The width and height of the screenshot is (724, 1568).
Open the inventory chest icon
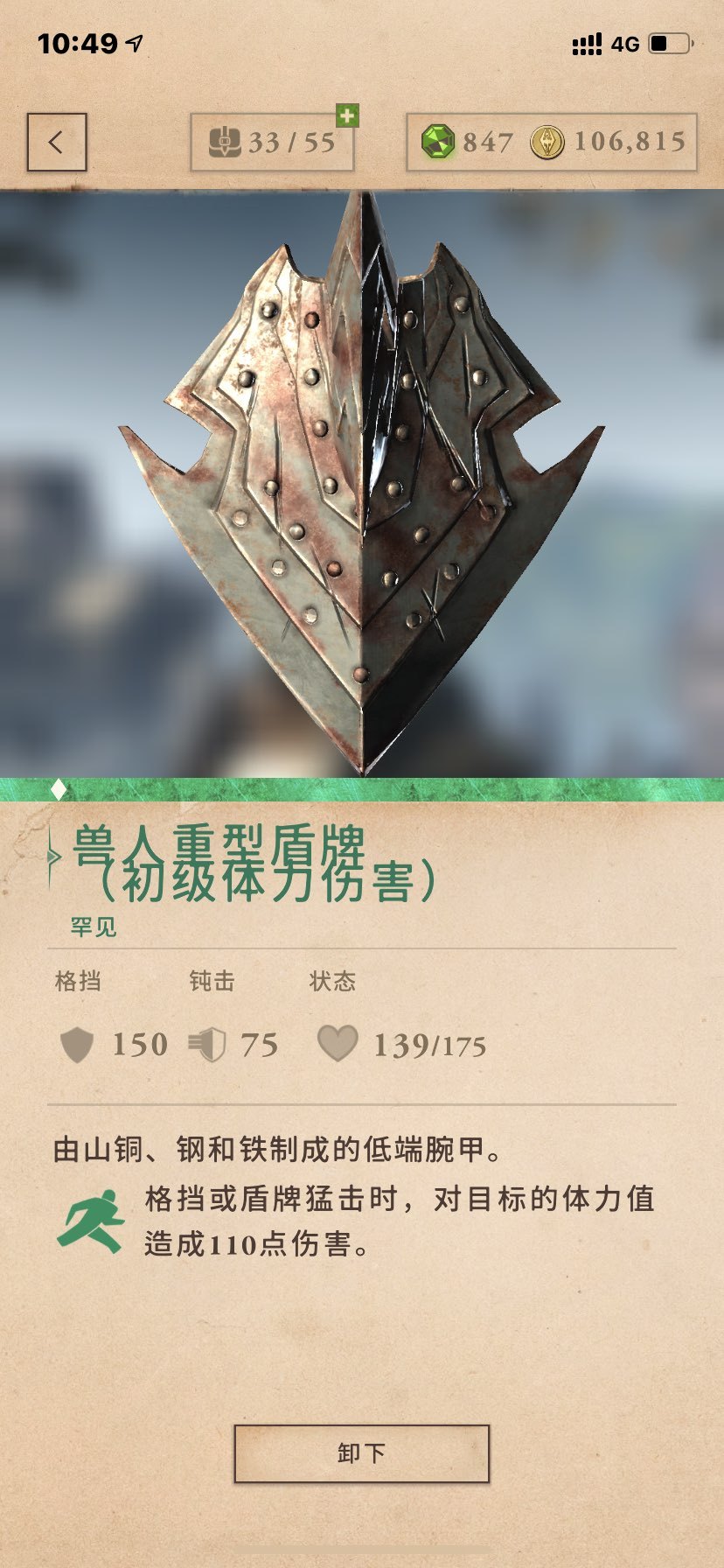[225, 142]
